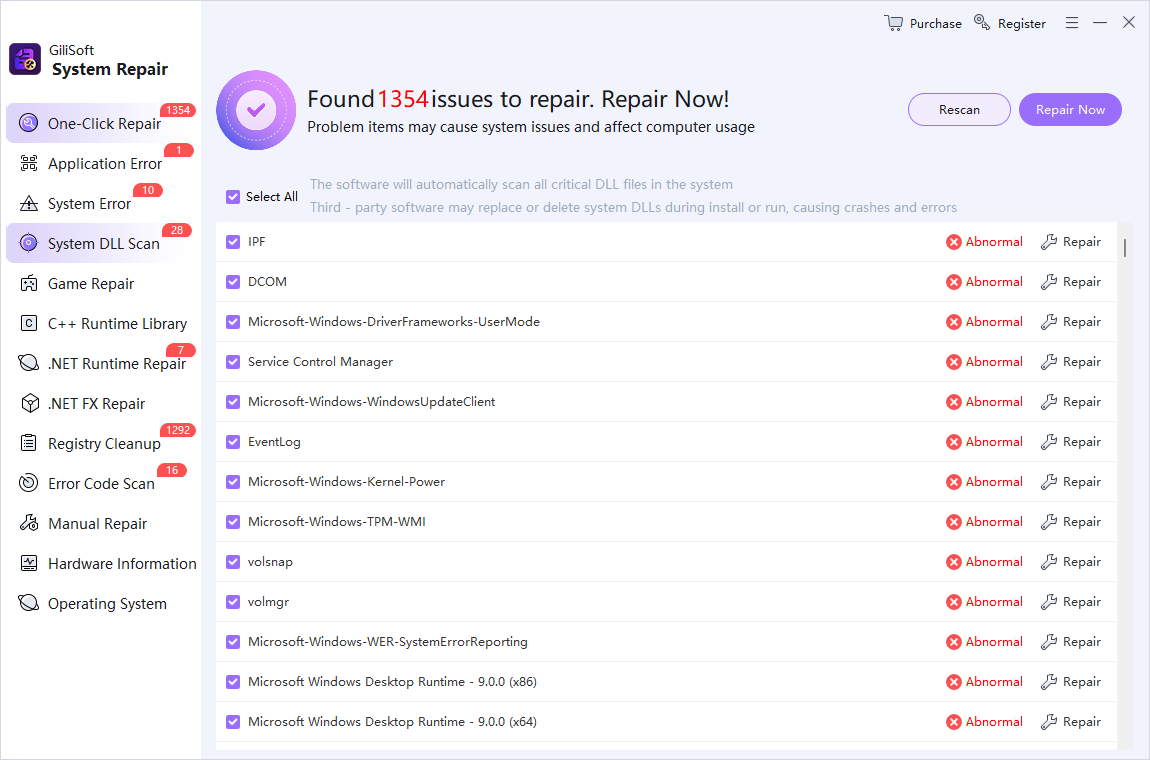Image resolution: width=1150 pixels, height=760 pixels.
Task: Click the Abnormal status text for volmgr
Action: 994,602
